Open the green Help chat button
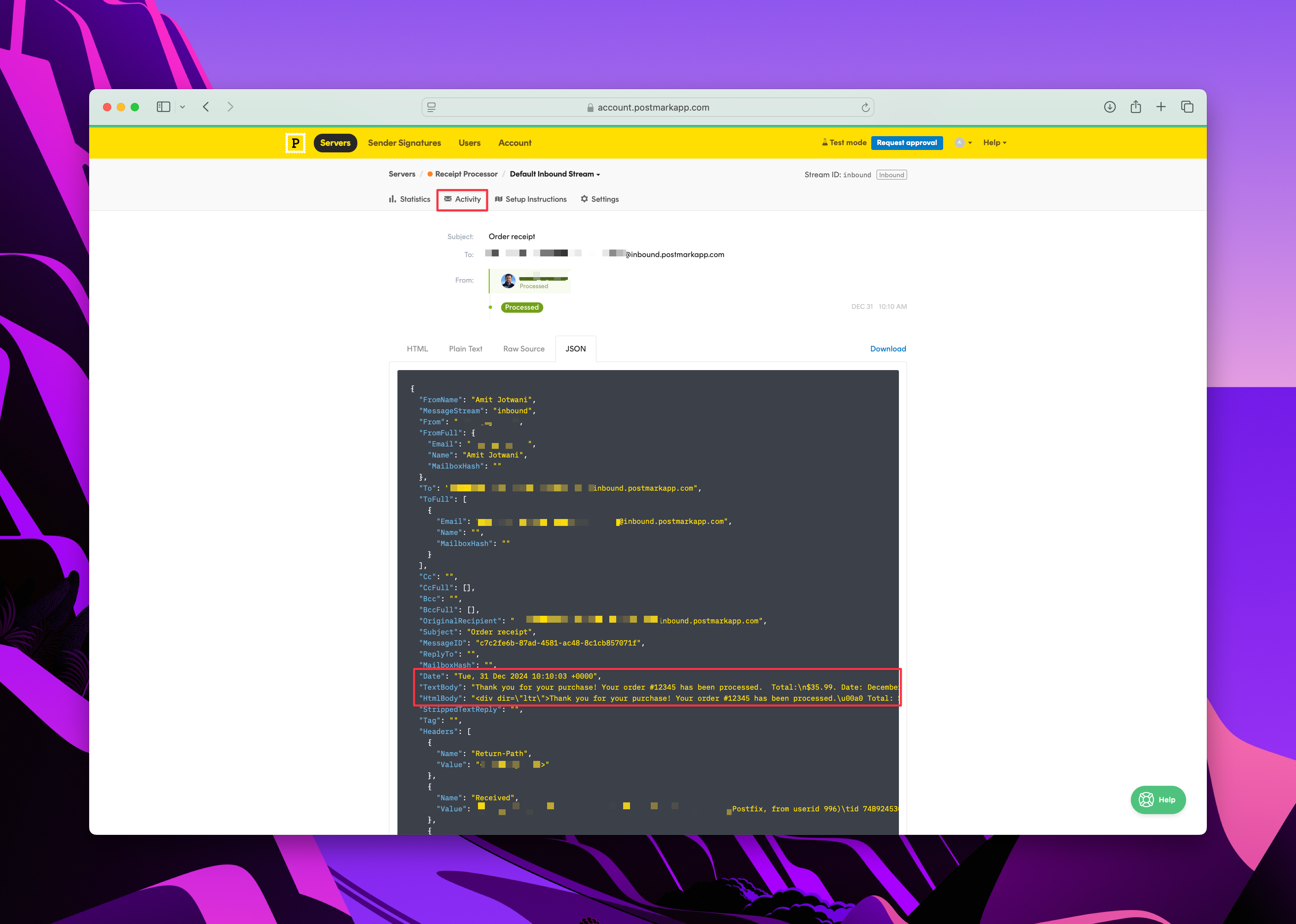The image size is (1296, 924). 1158,799
